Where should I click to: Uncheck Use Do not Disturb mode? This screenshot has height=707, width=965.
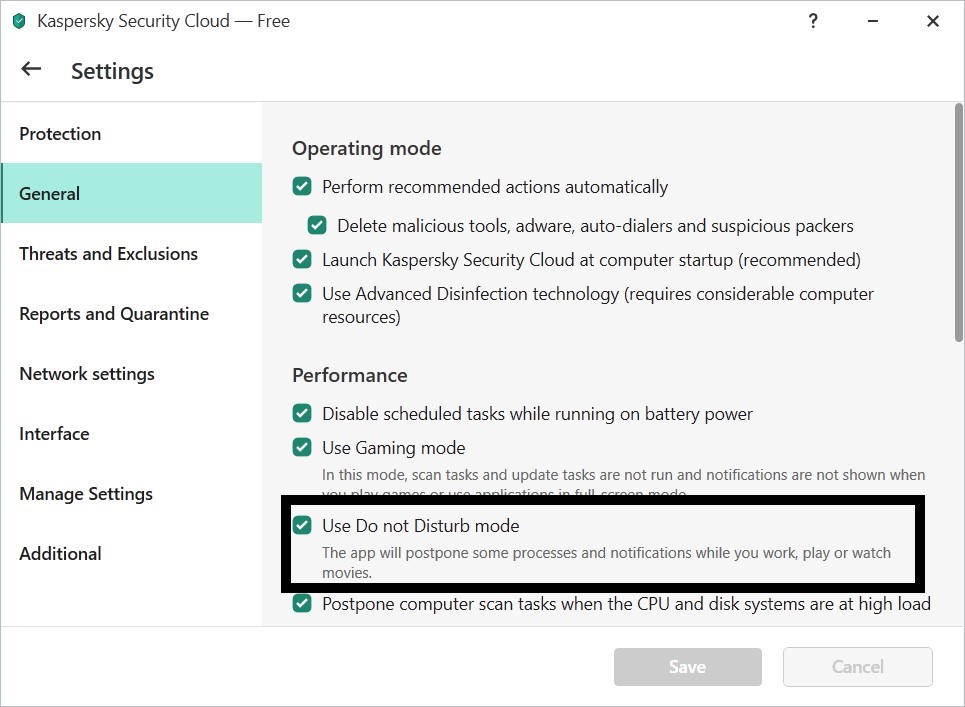(x=302, y=526)
